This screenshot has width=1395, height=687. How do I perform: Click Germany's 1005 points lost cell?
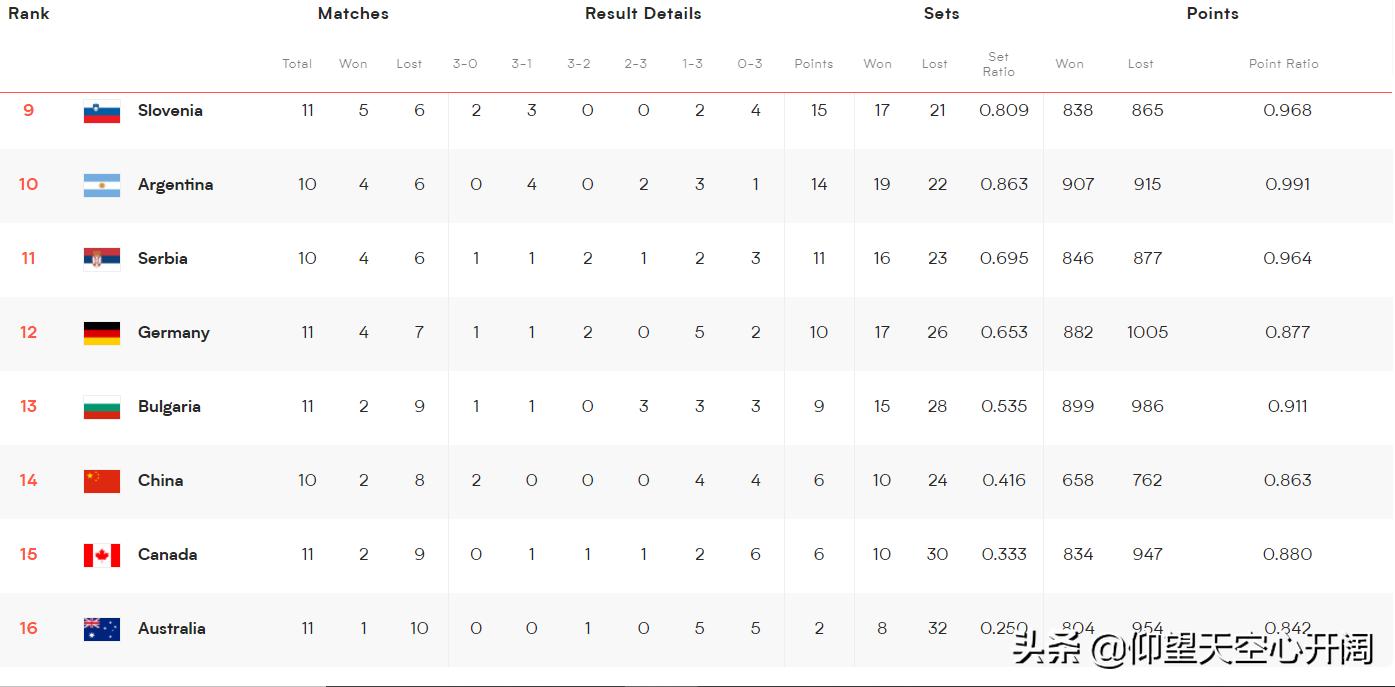tap(1147, 333)
